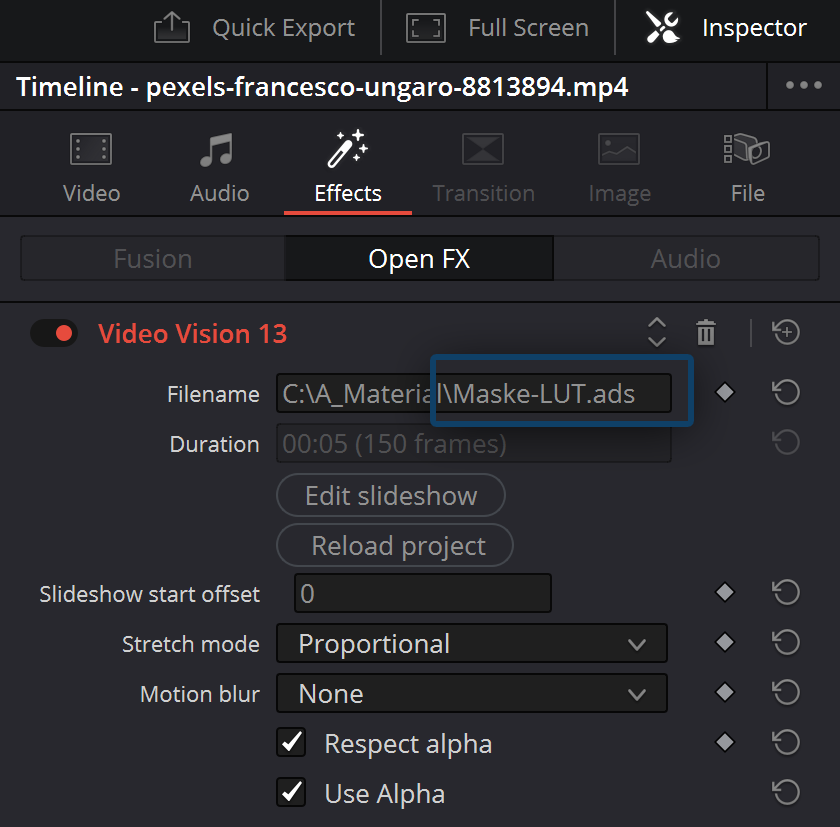This screenshot has height=827, width=840.
Task: Add keyframe for Filename parameter
Action: (x=725, y=393)
